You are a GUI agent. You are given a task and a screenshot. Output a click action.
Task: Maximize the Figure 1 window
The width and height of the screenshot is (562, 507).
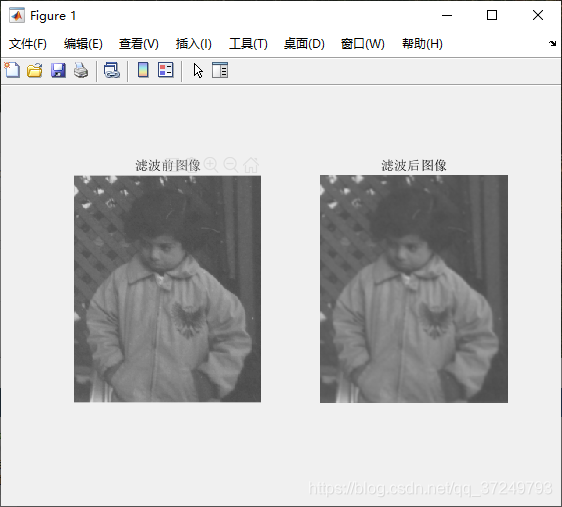click(x=492, y=15)
